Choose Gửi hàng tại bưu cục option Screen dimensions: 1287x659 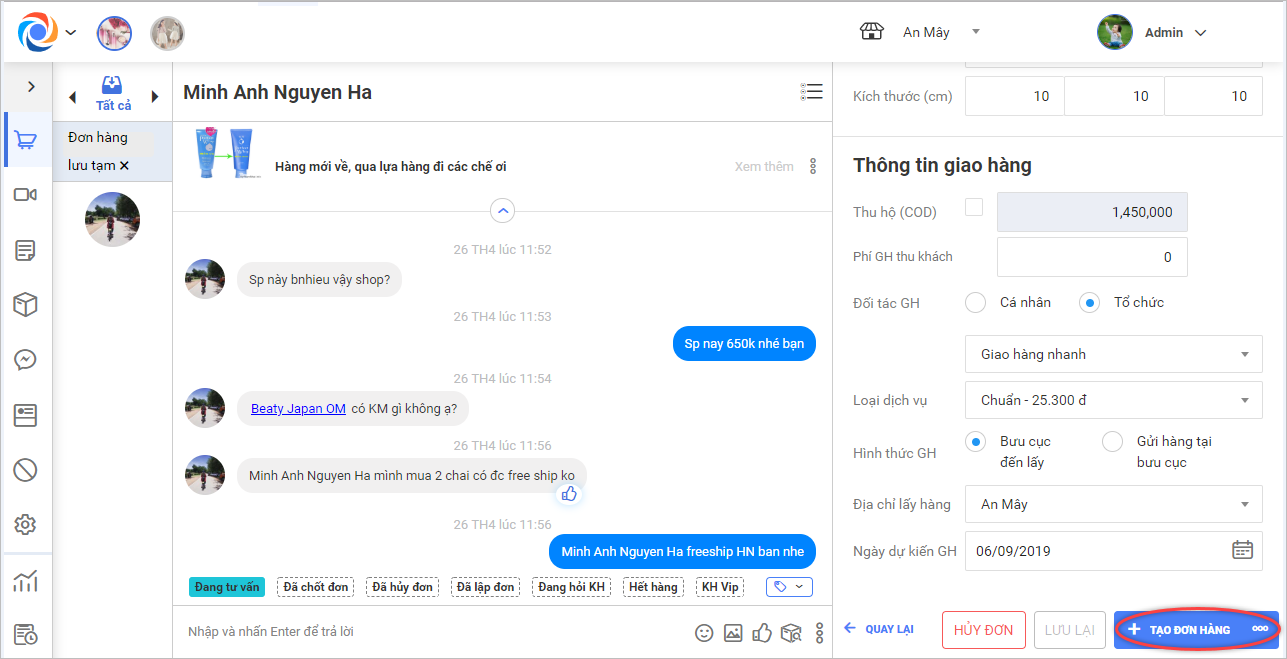point(1112,442)
